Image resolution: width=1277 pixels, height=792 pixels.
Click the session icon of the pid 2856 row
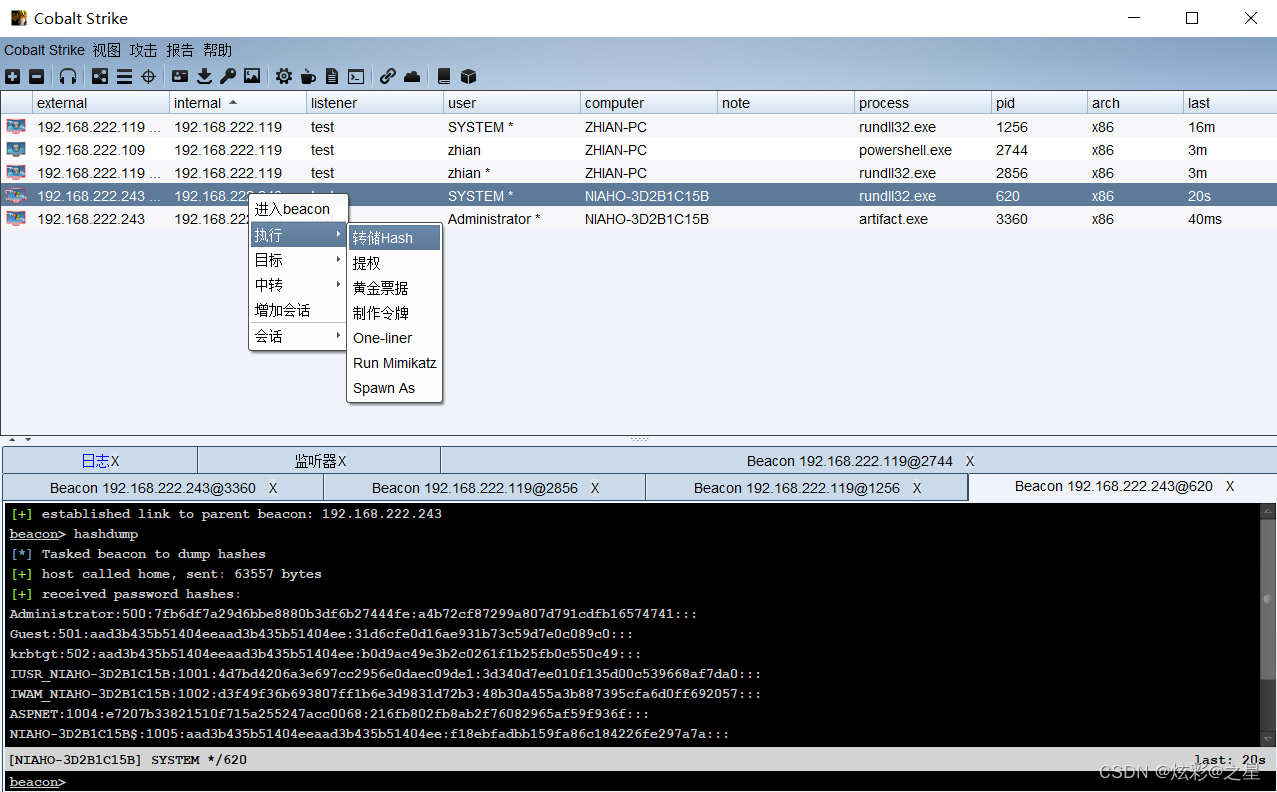tap(16, 173)
